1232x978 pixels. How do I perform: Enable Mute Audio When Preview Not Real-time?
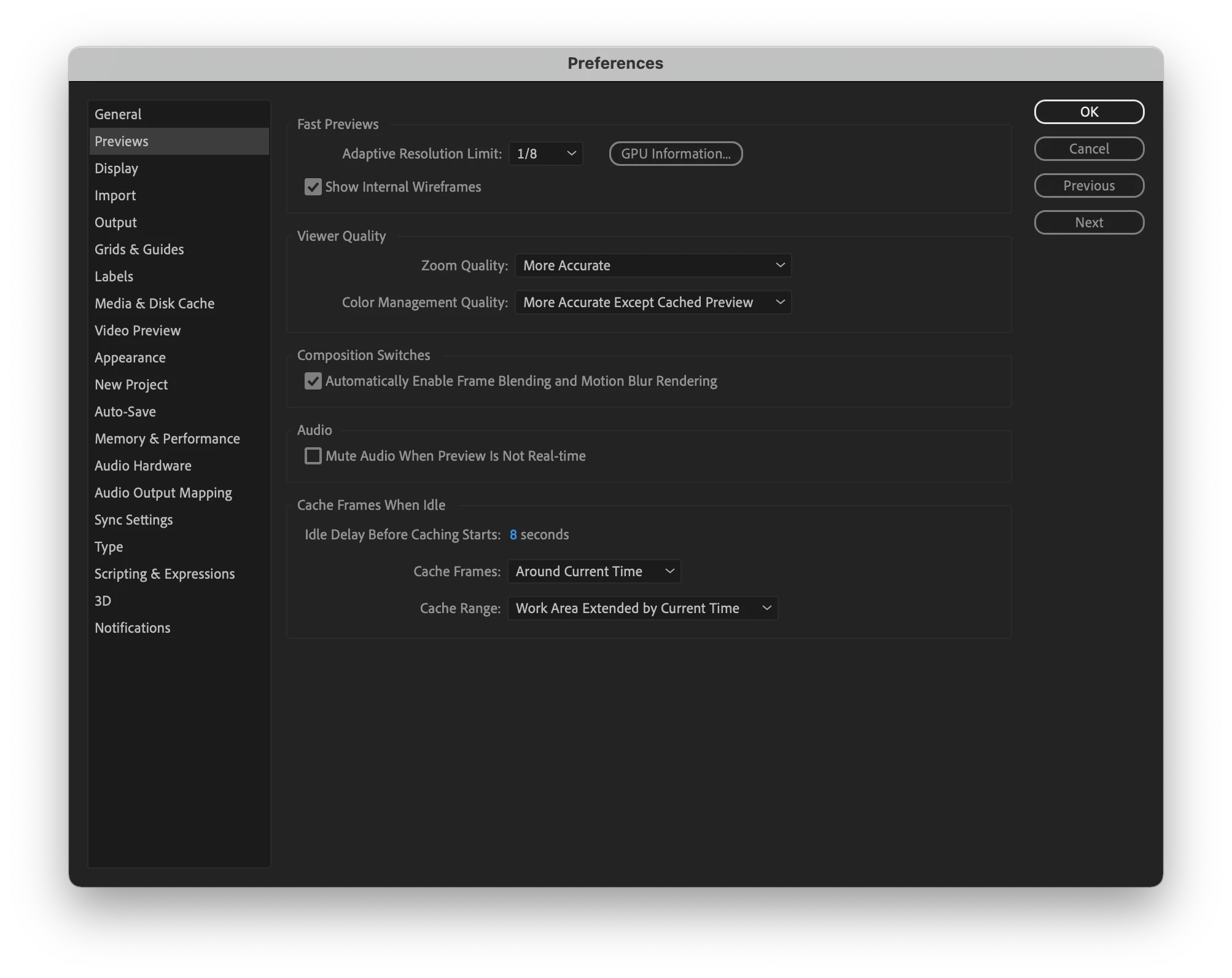coord(313,456)
